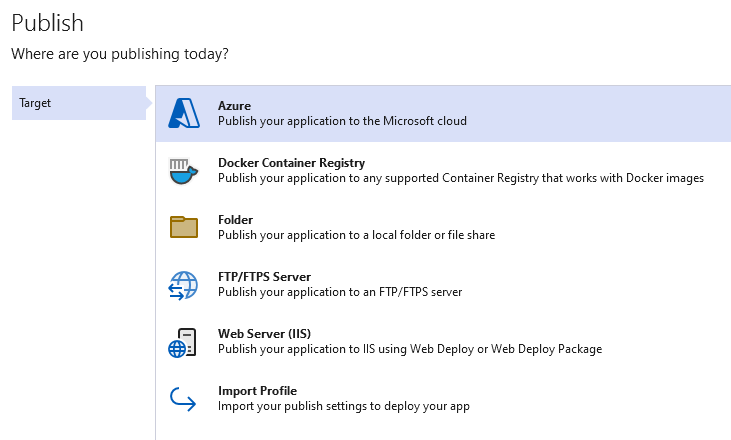Select the Target step in sidebar

coord(79,103)
